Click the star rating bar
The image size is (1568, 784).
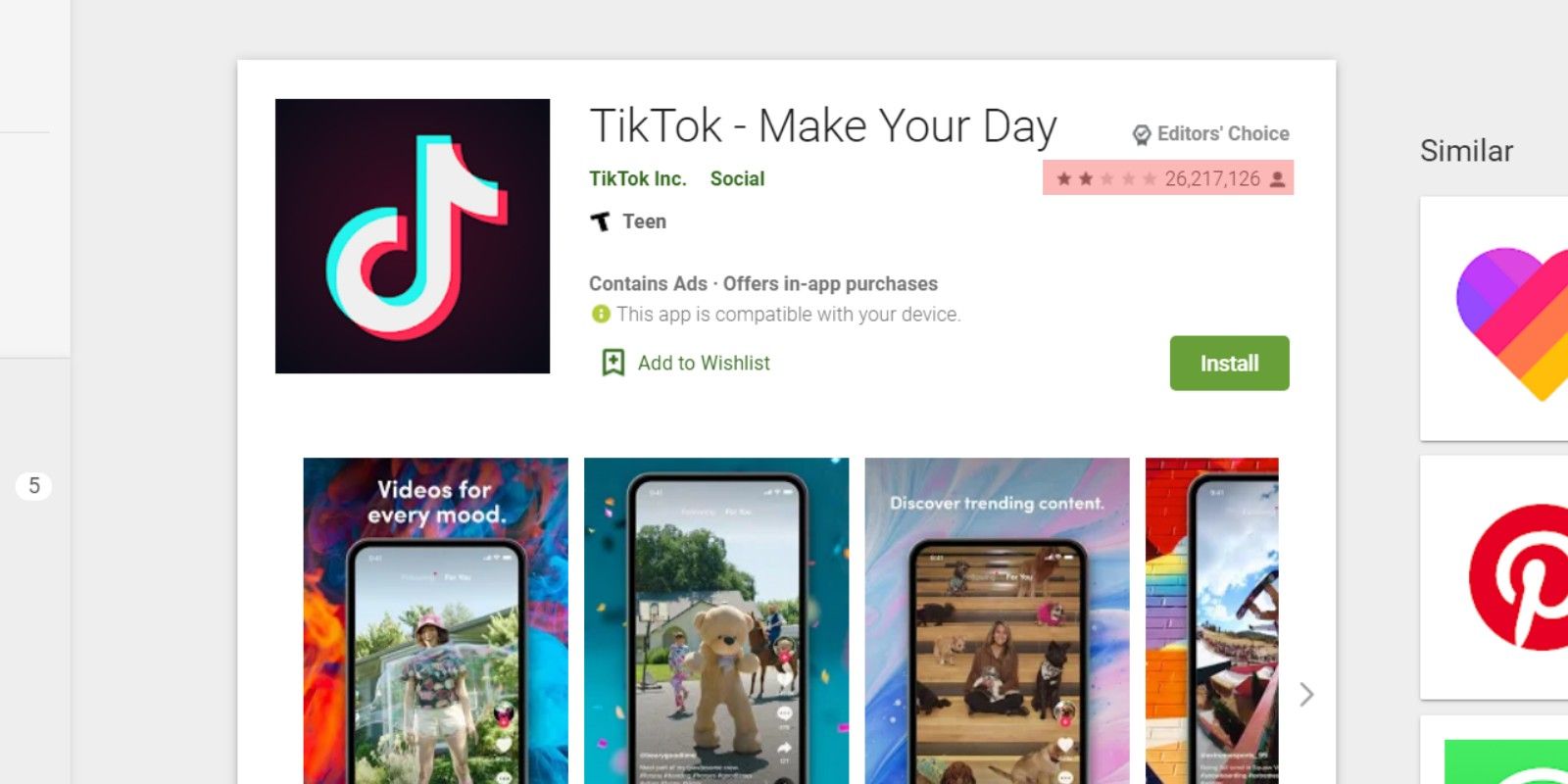[x=1105, y=179]
